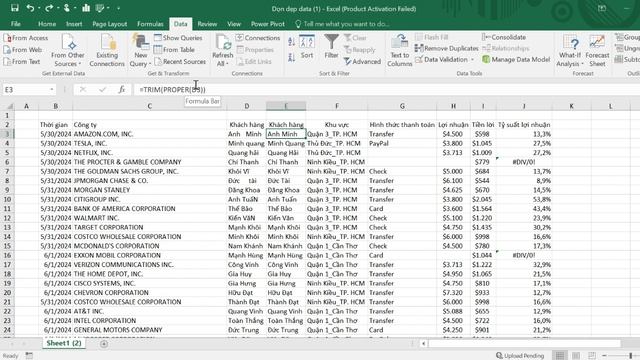The width and height of the screenshot is (640, 360).
Task: Sort Z to A descending icon
Action: (x=291, y=58)
